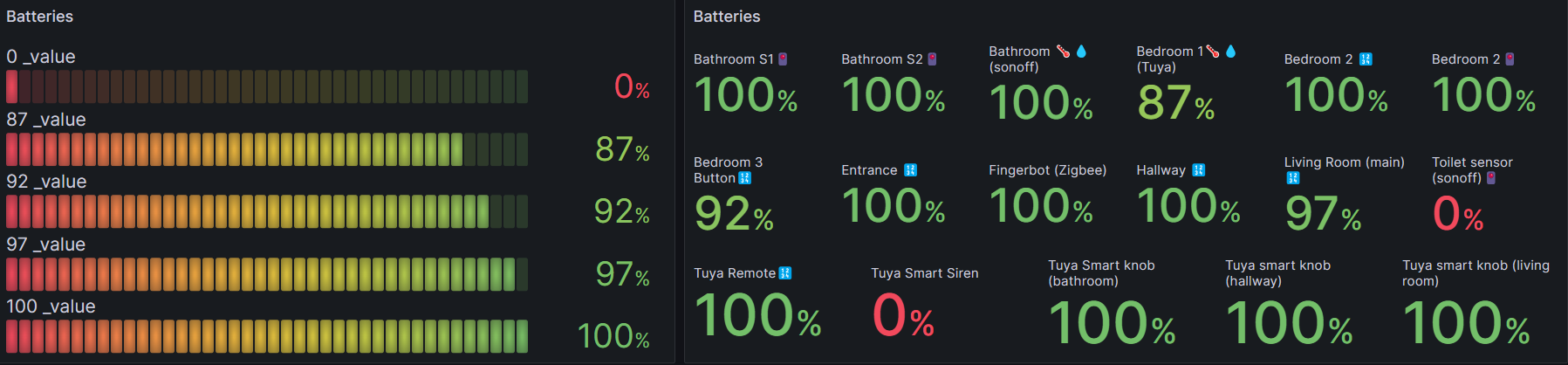Click the Bedroom 1 (Tuya) 87% value

point(1176,103)
